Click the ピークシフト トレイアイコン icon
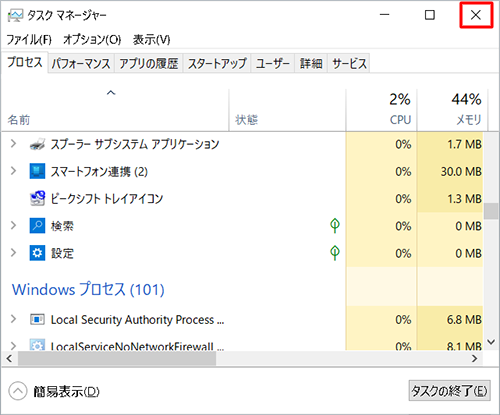 click(37, 199)
